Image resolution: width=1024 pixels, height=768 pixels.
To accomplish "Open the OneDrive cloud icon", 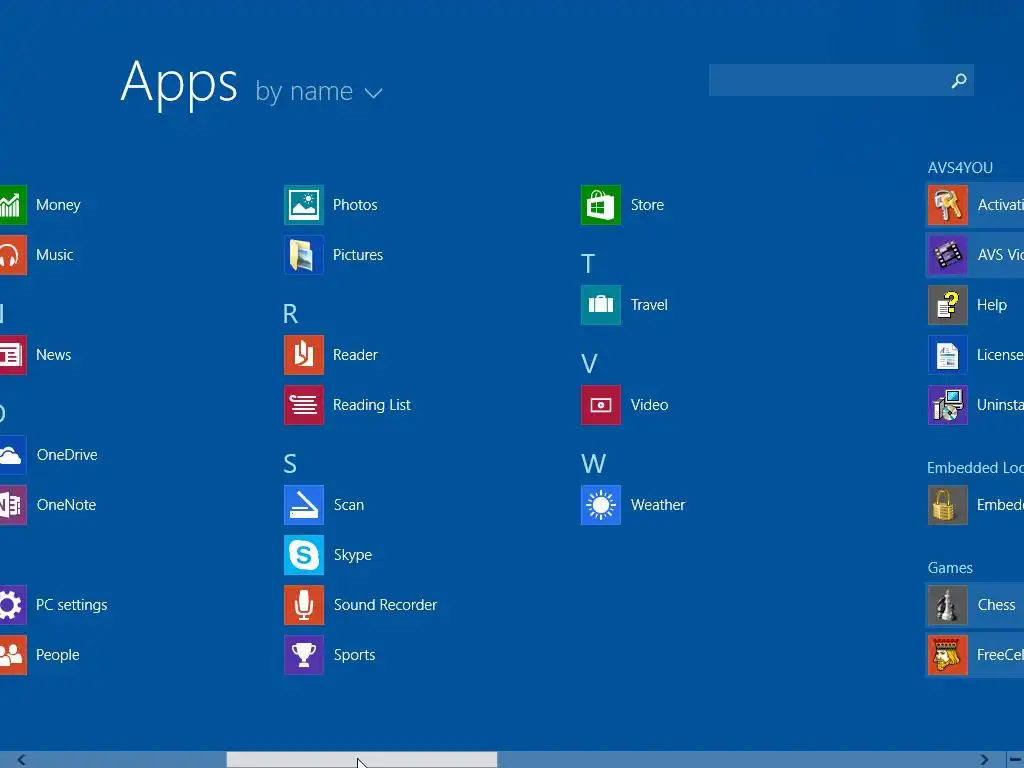I will coord(13,455).
